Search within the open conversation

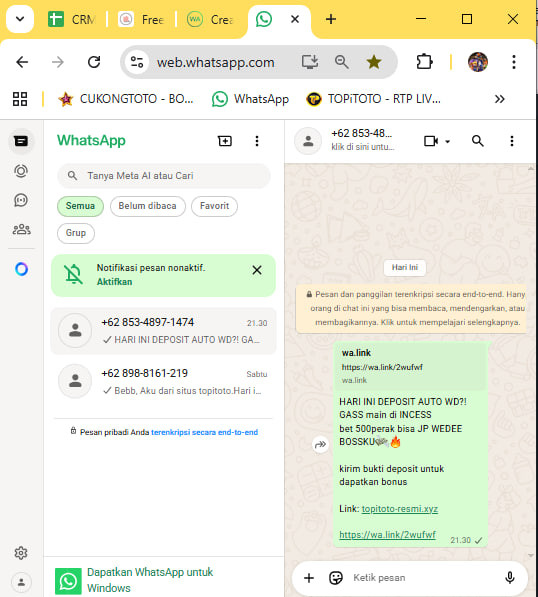click(x=478, y=141)
